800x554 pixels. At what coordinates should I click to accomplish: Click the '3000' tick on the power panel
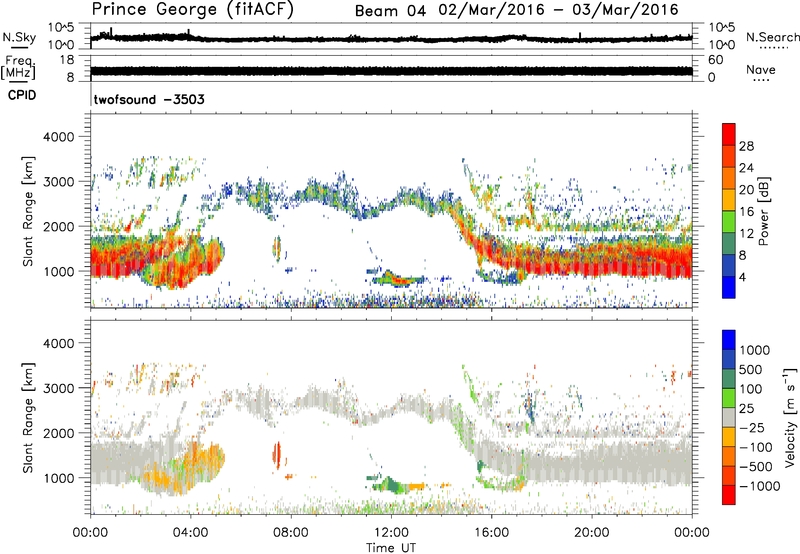[58, 182]
